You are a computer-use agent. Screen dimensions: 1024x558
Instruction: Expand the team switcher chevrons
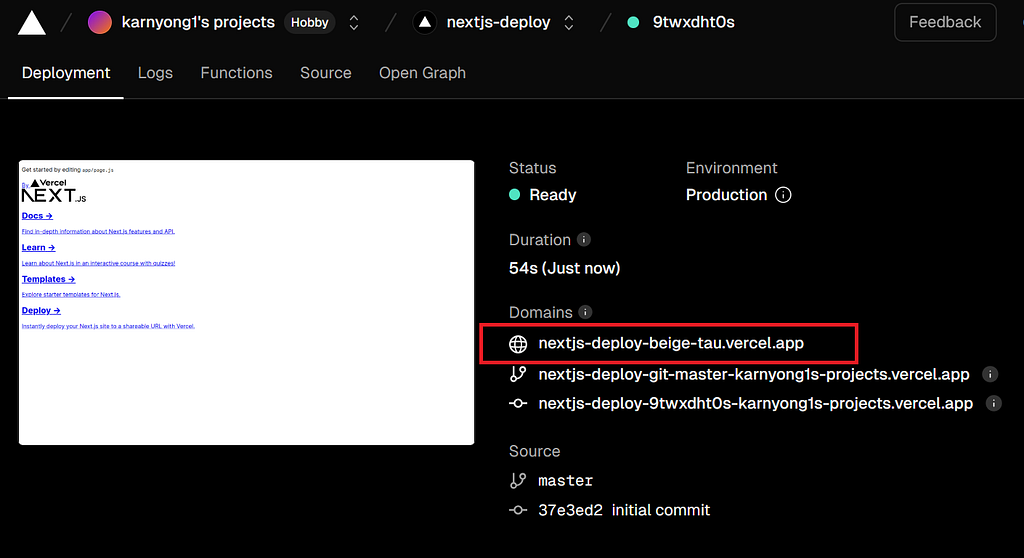click(x=354, y=23)
